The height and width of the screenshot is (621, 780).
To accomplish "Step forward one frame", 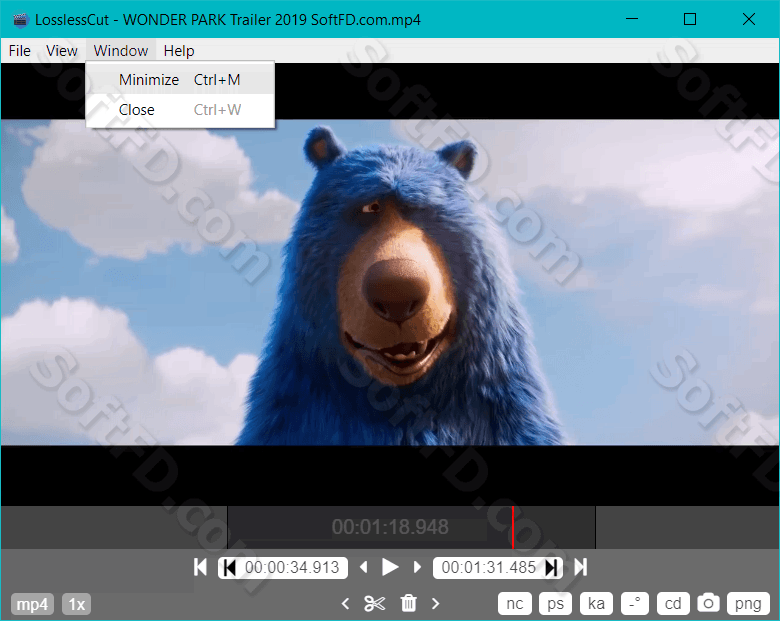I will 417,567.
